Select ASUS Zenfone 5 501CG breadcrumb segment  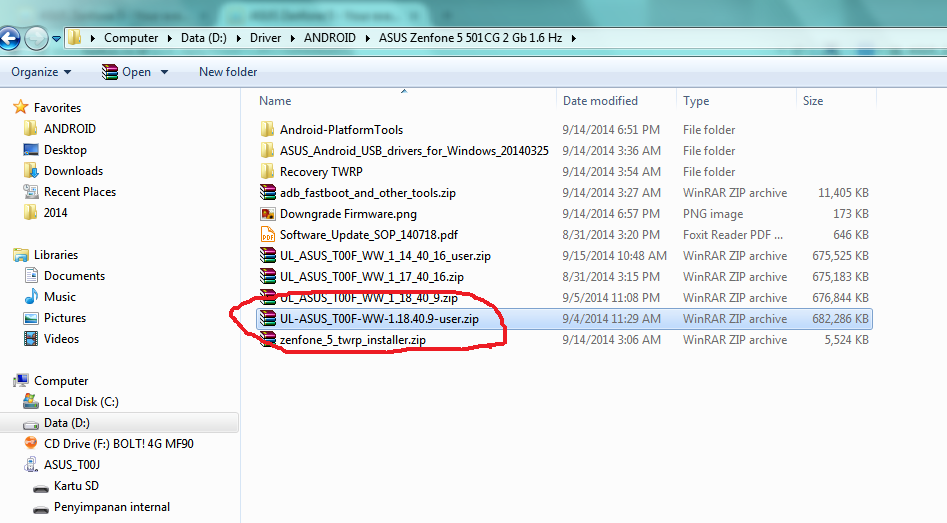point(470,37)
